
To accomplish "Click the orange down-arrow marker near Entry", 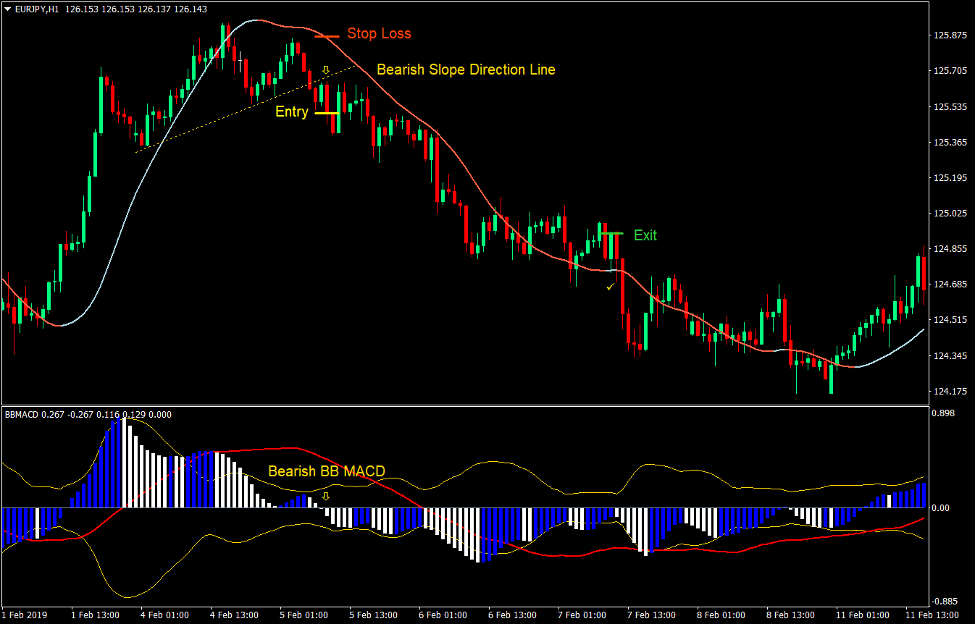I will [327, 70].
